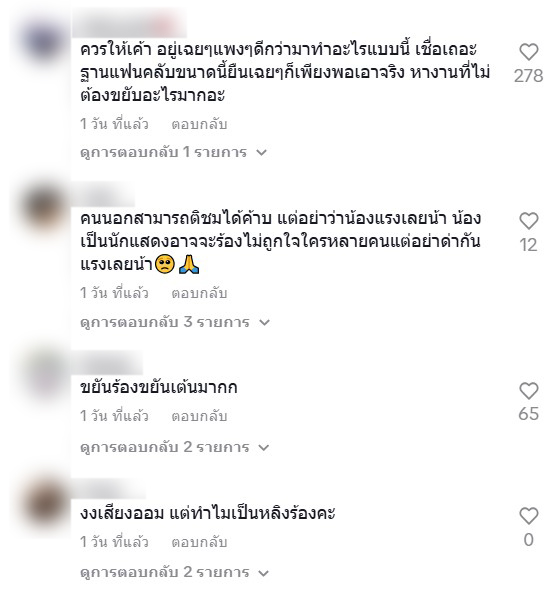The image size is (560, 590).
Task: Open the third commenter's blurred username
Action: 108,363
